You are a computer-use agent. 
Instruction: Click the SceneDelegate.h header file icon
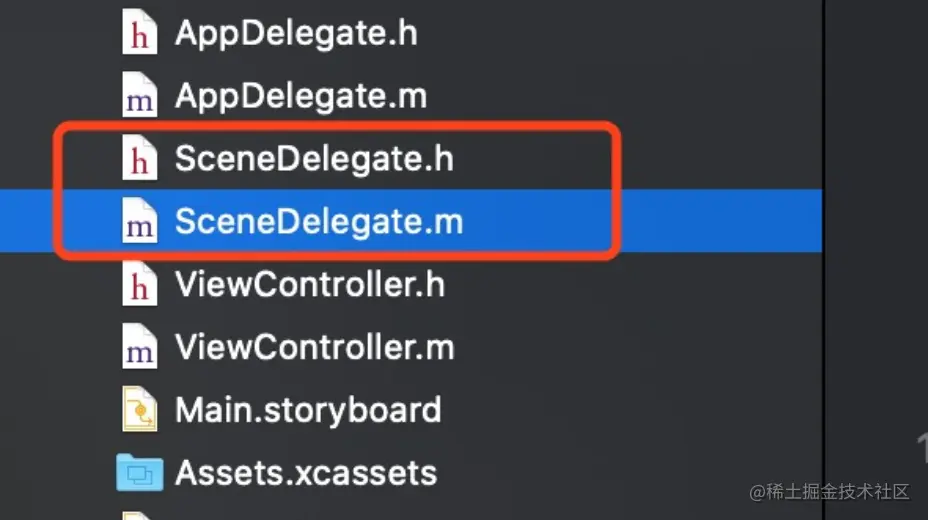[139, 160]
